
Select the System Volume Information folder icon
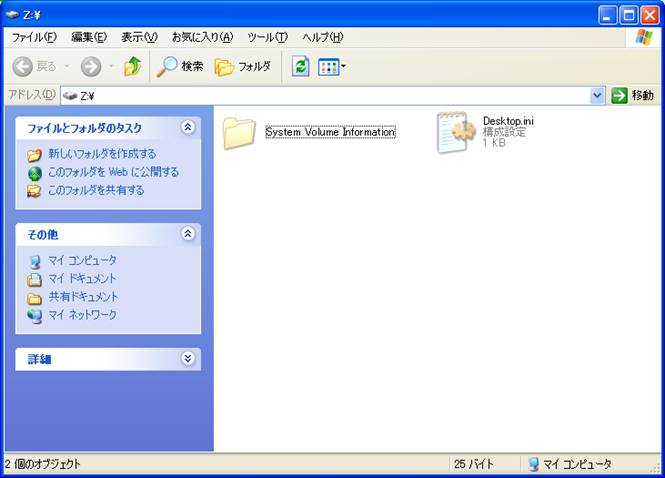coord(239,133)
